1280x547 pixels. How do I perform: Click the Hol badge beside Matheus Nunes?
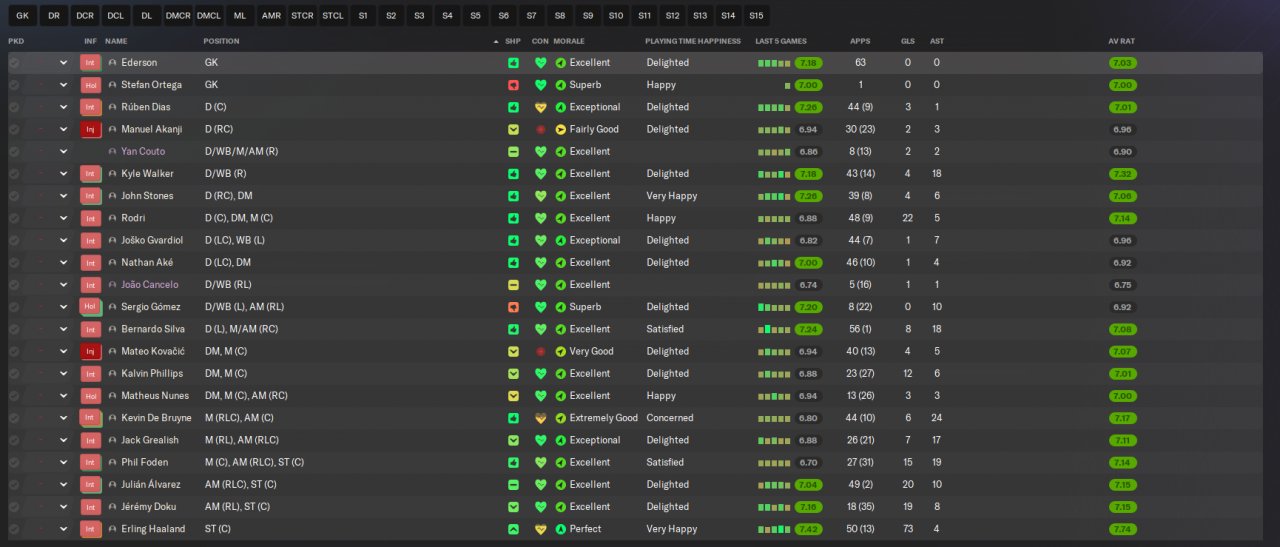[91, 396]
